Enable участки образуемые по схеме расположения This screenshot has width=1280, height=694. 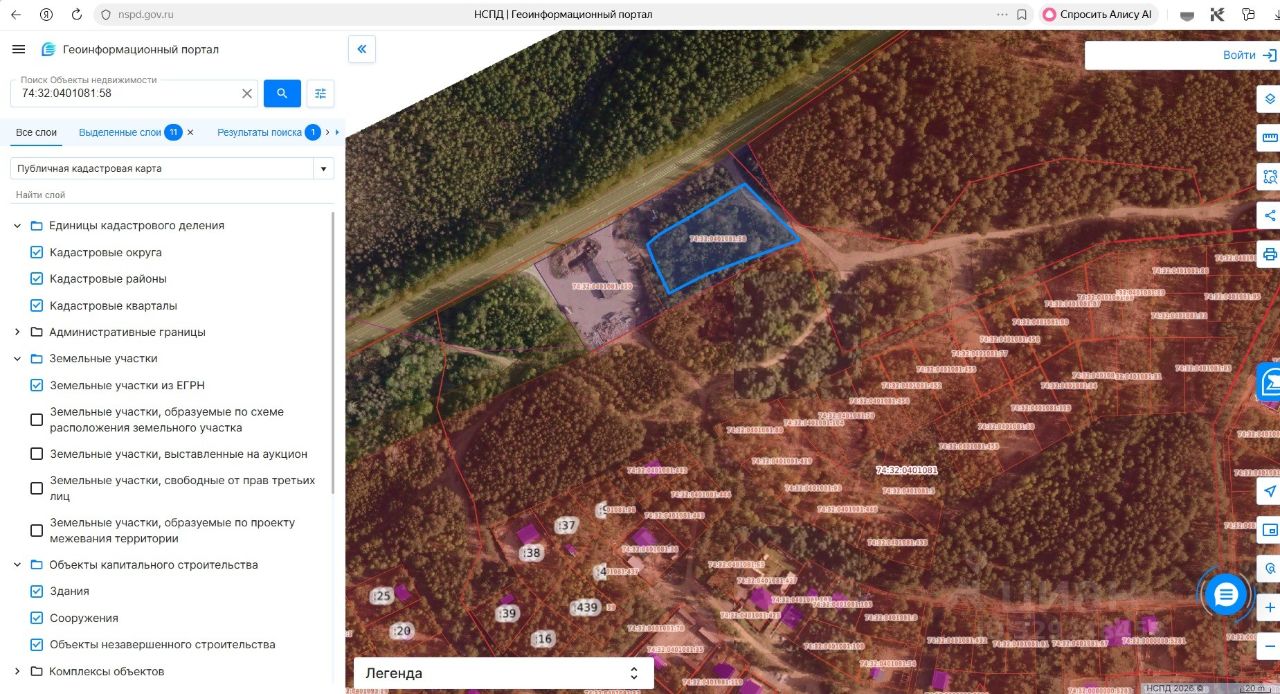(37, 420)
